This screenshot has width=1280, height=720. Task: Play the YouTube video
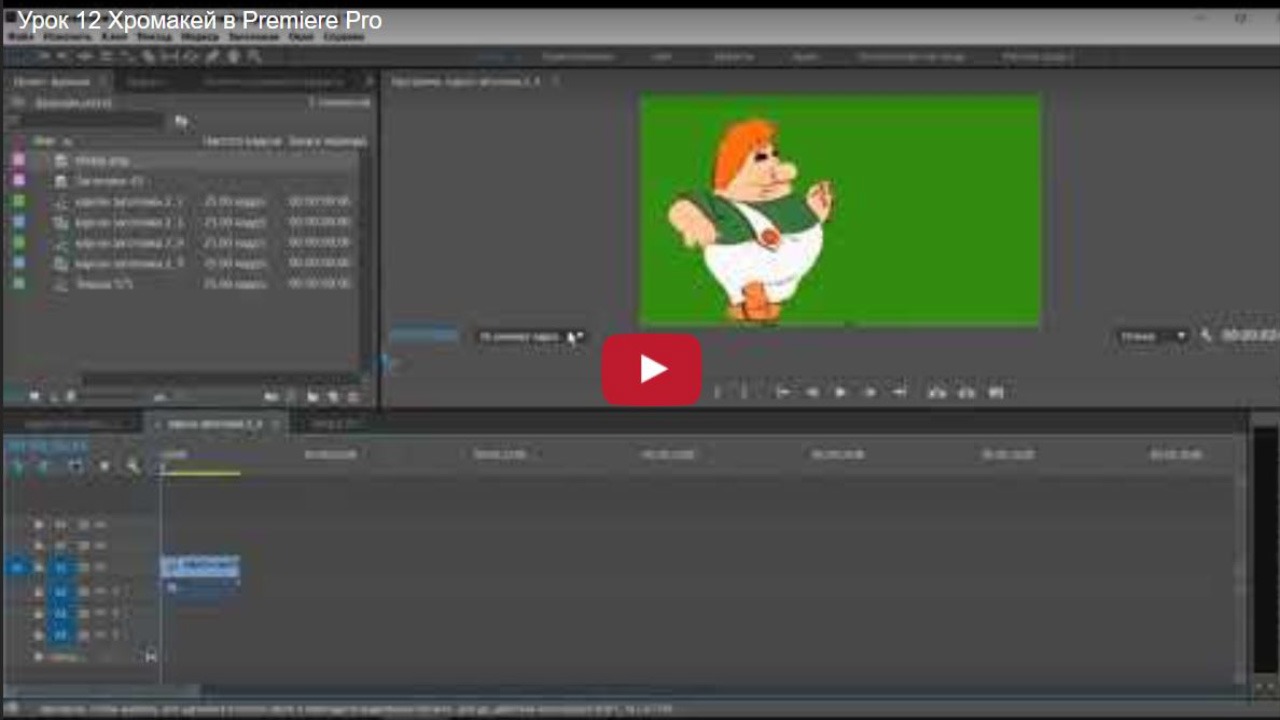(651, 369)
